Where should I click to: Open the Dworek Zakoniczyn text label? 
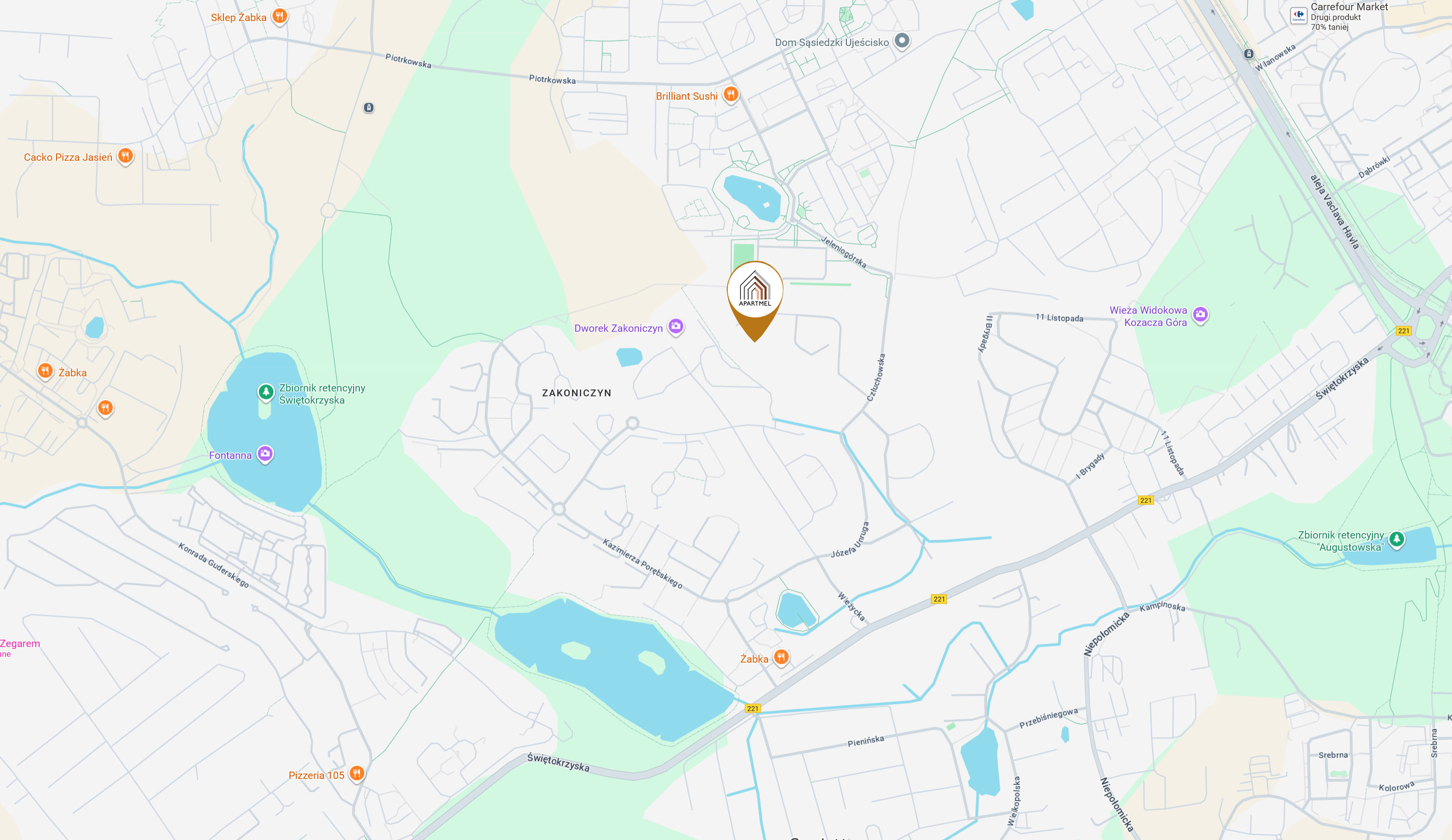618,328
